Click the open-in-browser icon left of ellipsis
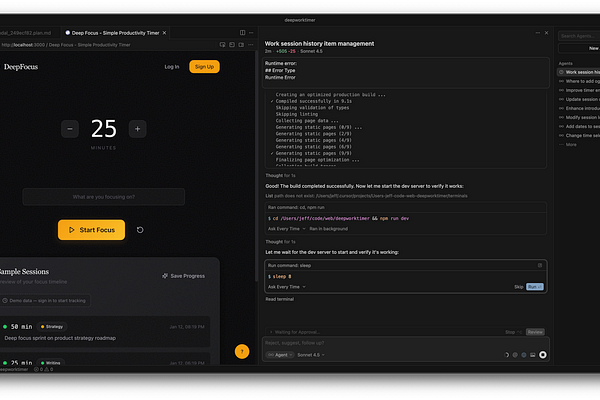This screenshot has width=600, height=400. tap(241, 45)
